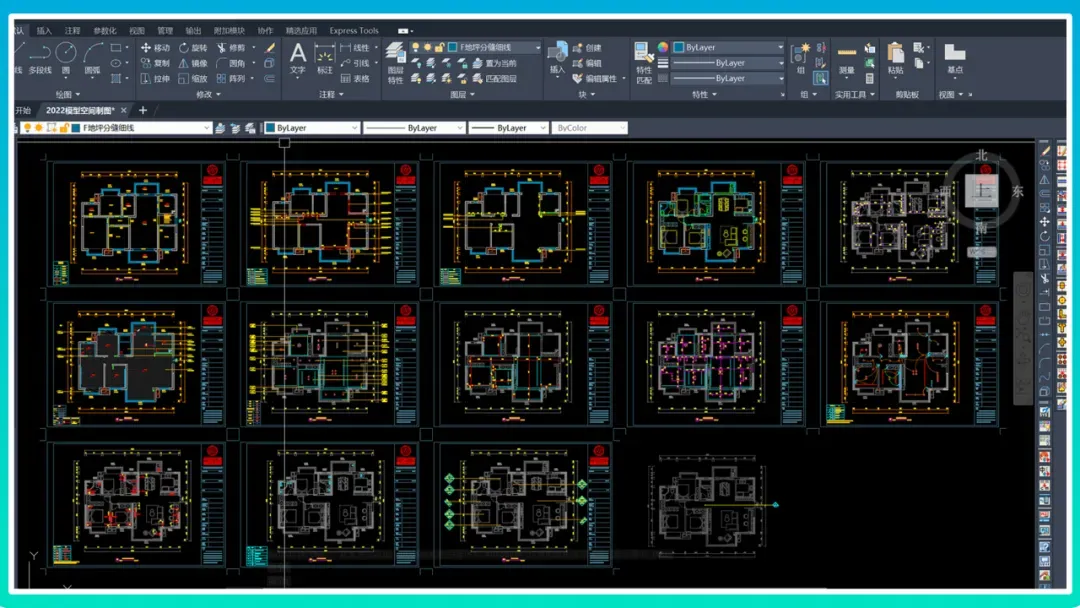Open lower toolbar layer dropdown F地坪分缝细线
Viewport: 1080px width, 608px height.
[x=116, y=128]
